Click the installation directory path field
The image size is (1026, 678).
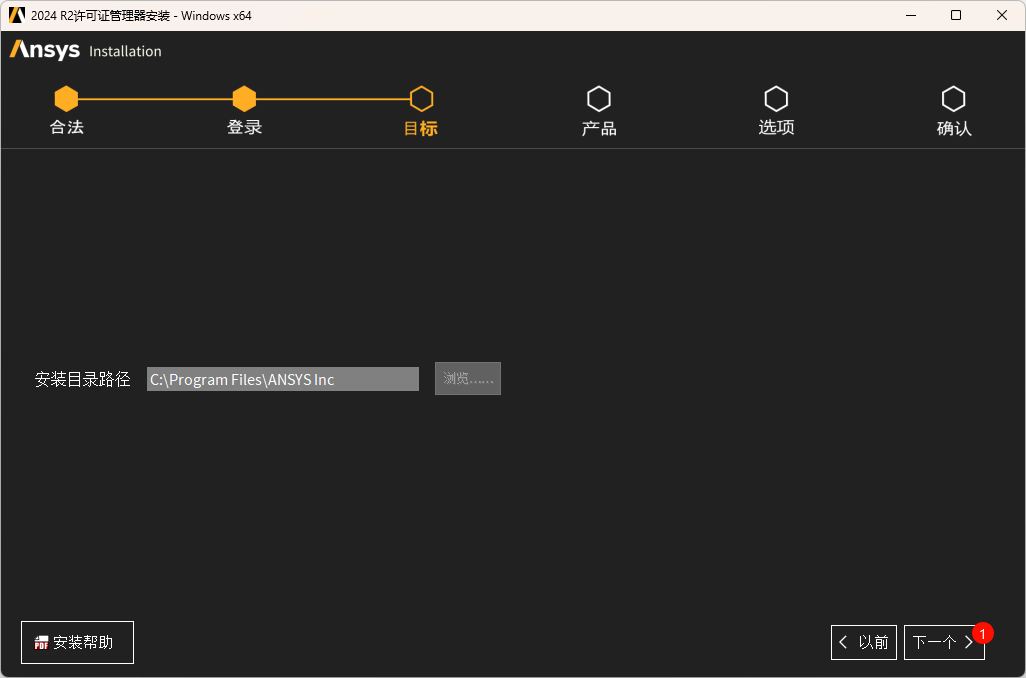coord(283,379)
